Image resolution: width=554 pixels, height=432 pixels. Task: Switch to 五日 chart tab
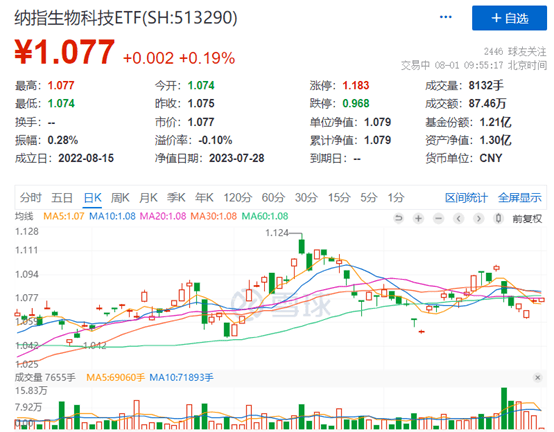62,197
